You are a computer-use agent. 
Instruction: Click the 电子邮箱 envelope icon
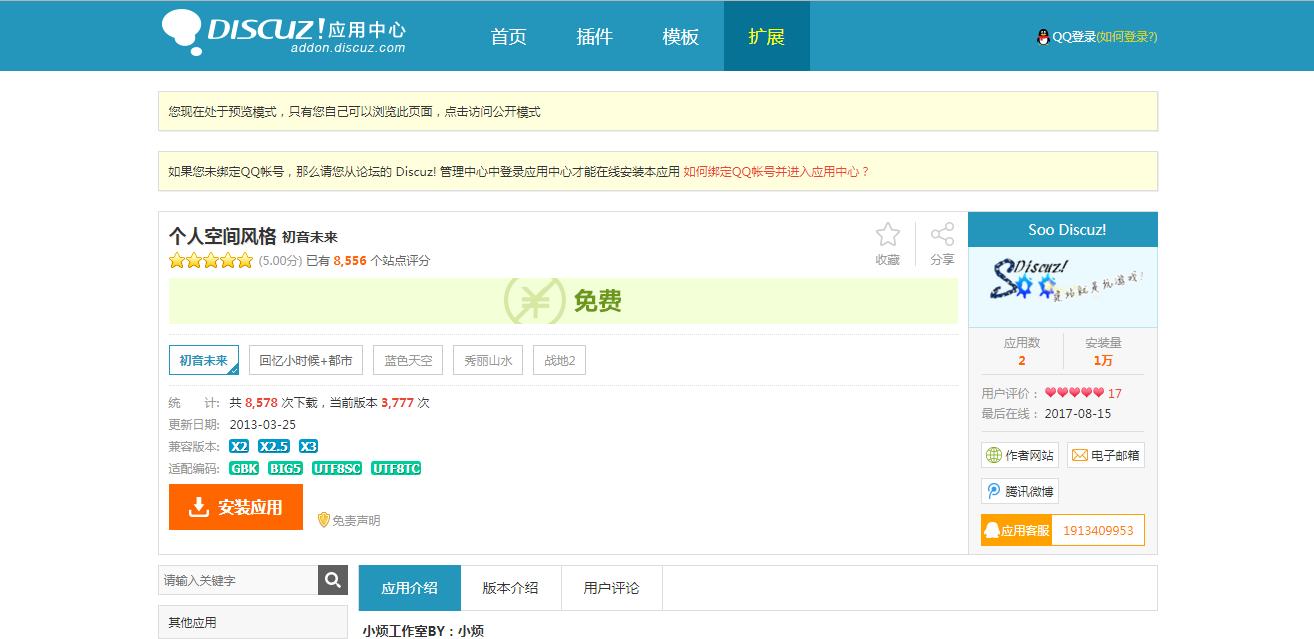pos(1079,455)
